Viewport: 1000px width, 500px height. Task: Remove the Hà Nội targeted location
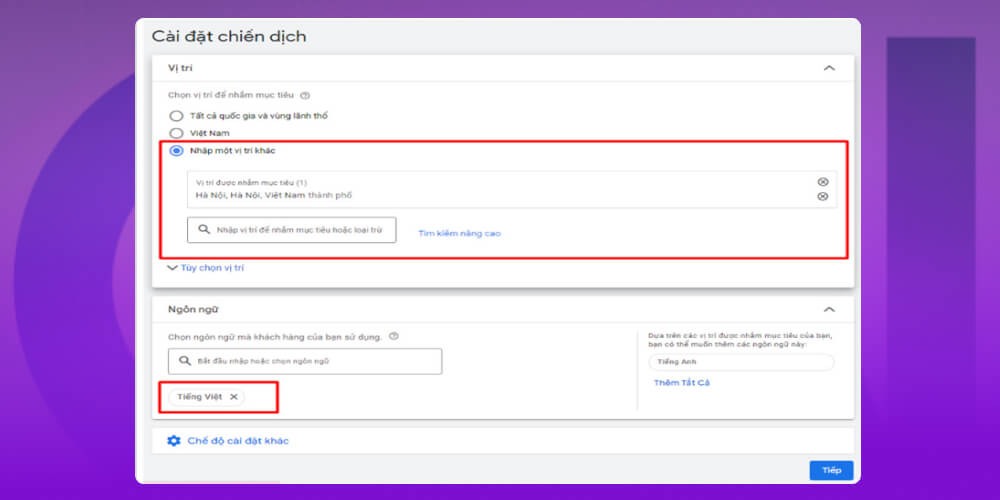tap(823, 196)
